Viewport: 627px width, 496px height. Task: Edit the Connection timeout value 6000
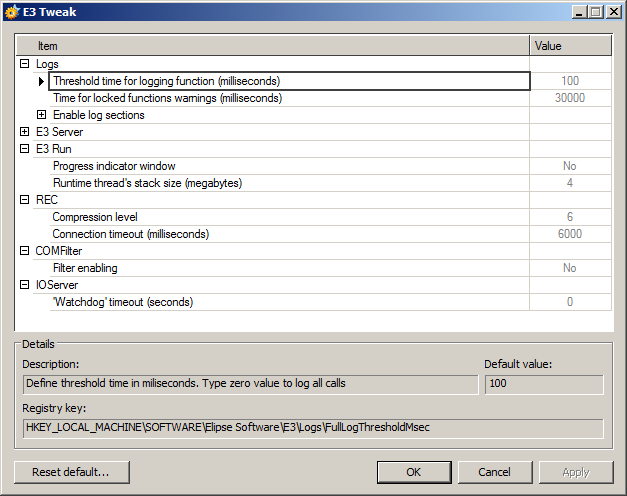tap(569, 234)
